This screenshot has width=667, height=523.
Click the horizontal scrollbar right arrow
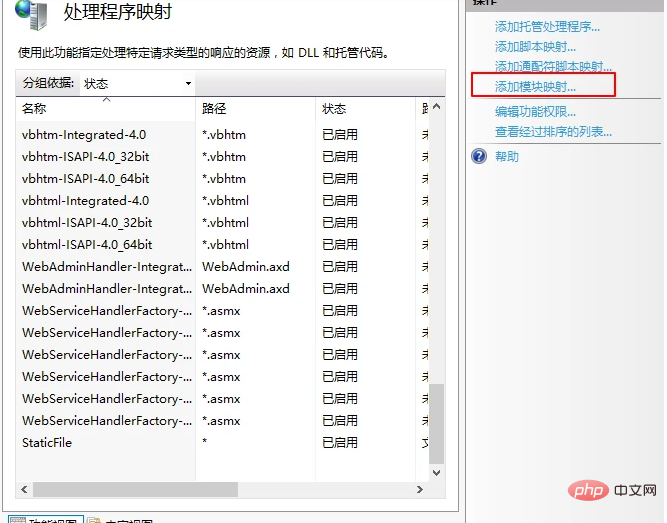coord(420,489)
